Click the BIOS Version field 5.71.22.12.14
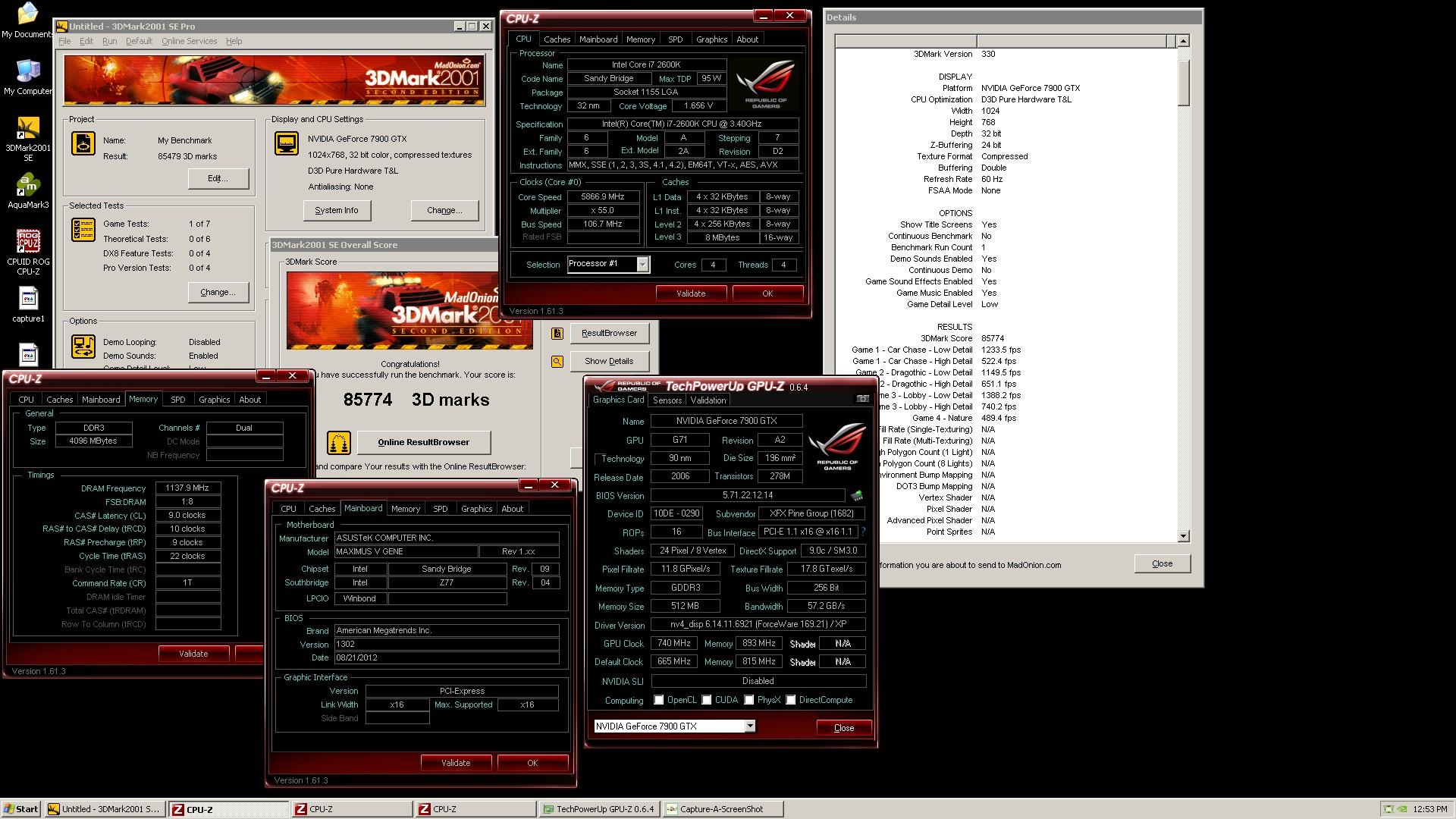Image resolution: width=1456 pixels, height=819 pixels. (748, 495)
